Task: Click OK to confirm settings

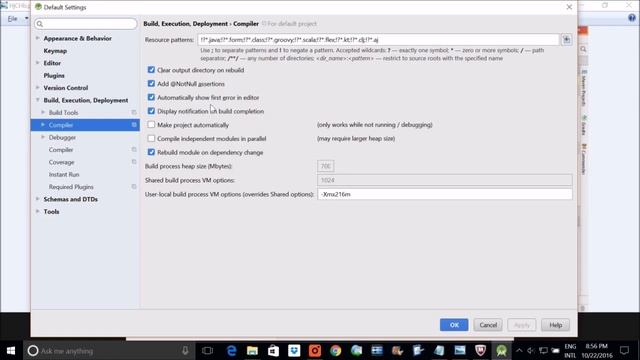Action: point(454,325)
